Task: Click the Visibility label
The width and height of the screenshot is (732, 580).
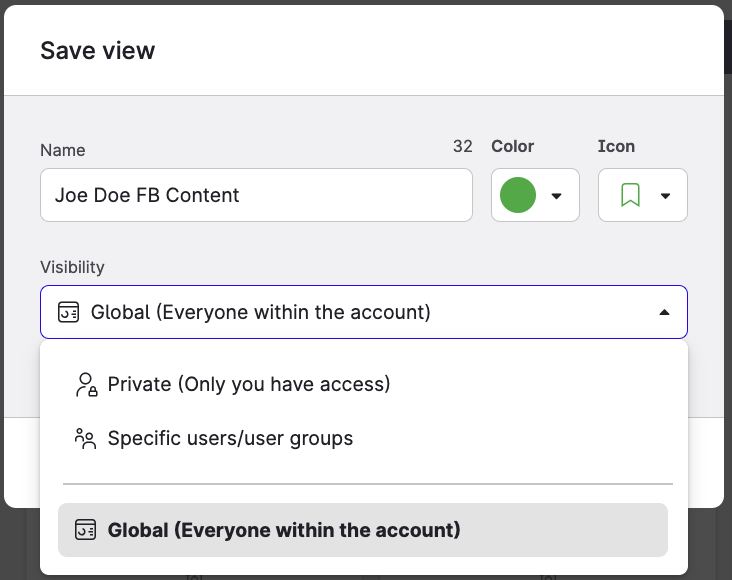Action: tap(72, 267)
